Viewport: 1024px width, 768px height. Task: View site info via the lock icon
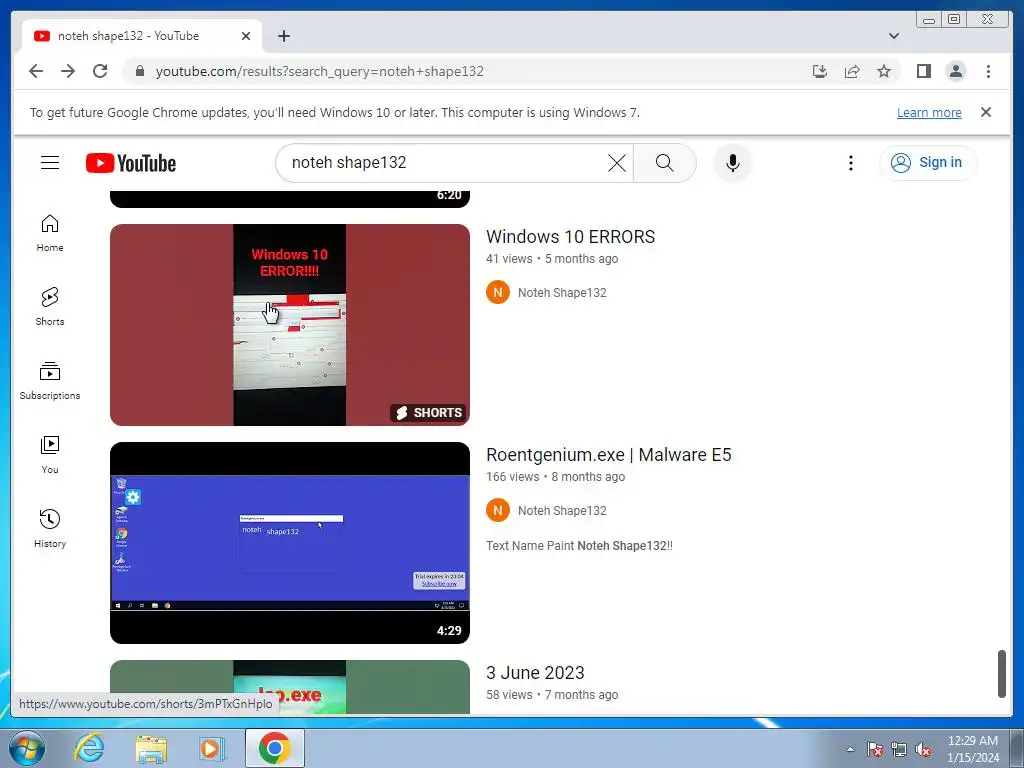tap(139, 71)
